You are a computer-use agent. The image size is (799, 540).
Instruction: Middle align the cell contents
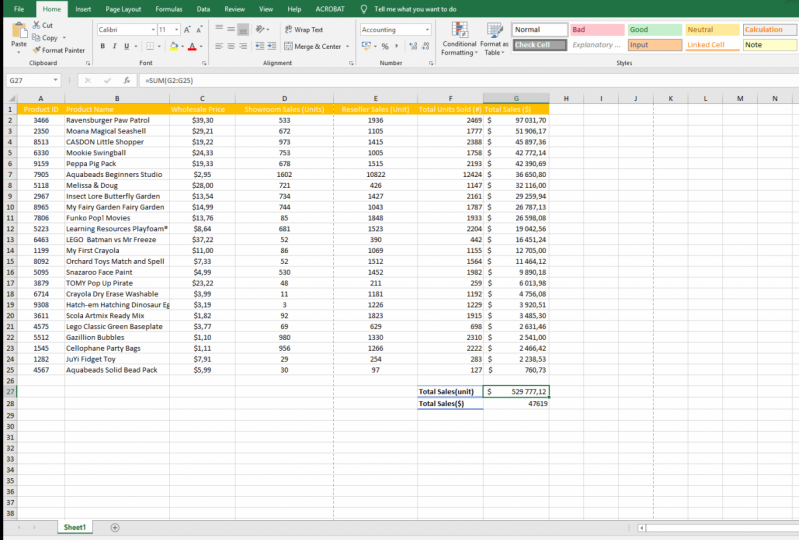[231, 30]
